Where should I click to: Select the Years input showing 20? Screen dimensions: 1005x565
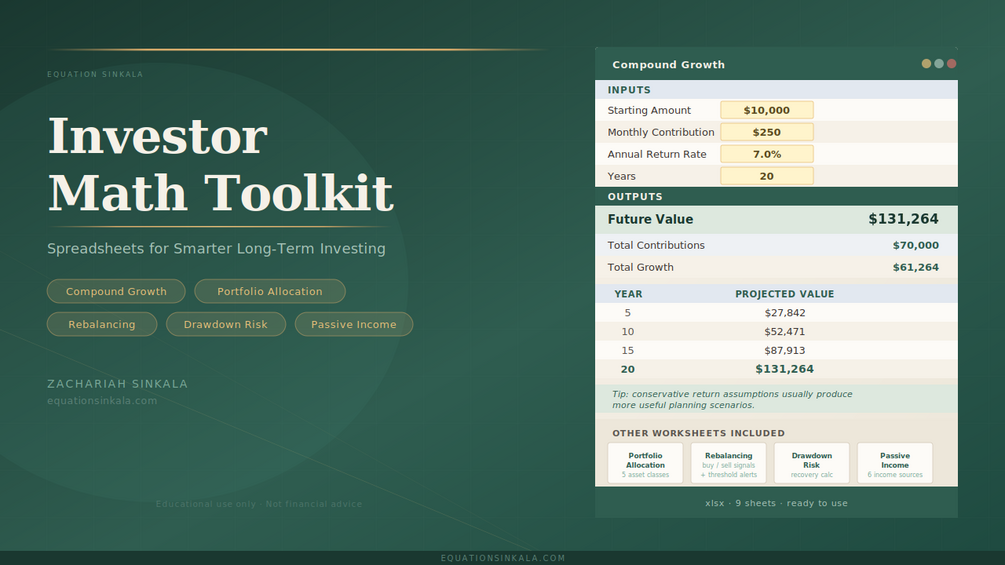(767, 176)
